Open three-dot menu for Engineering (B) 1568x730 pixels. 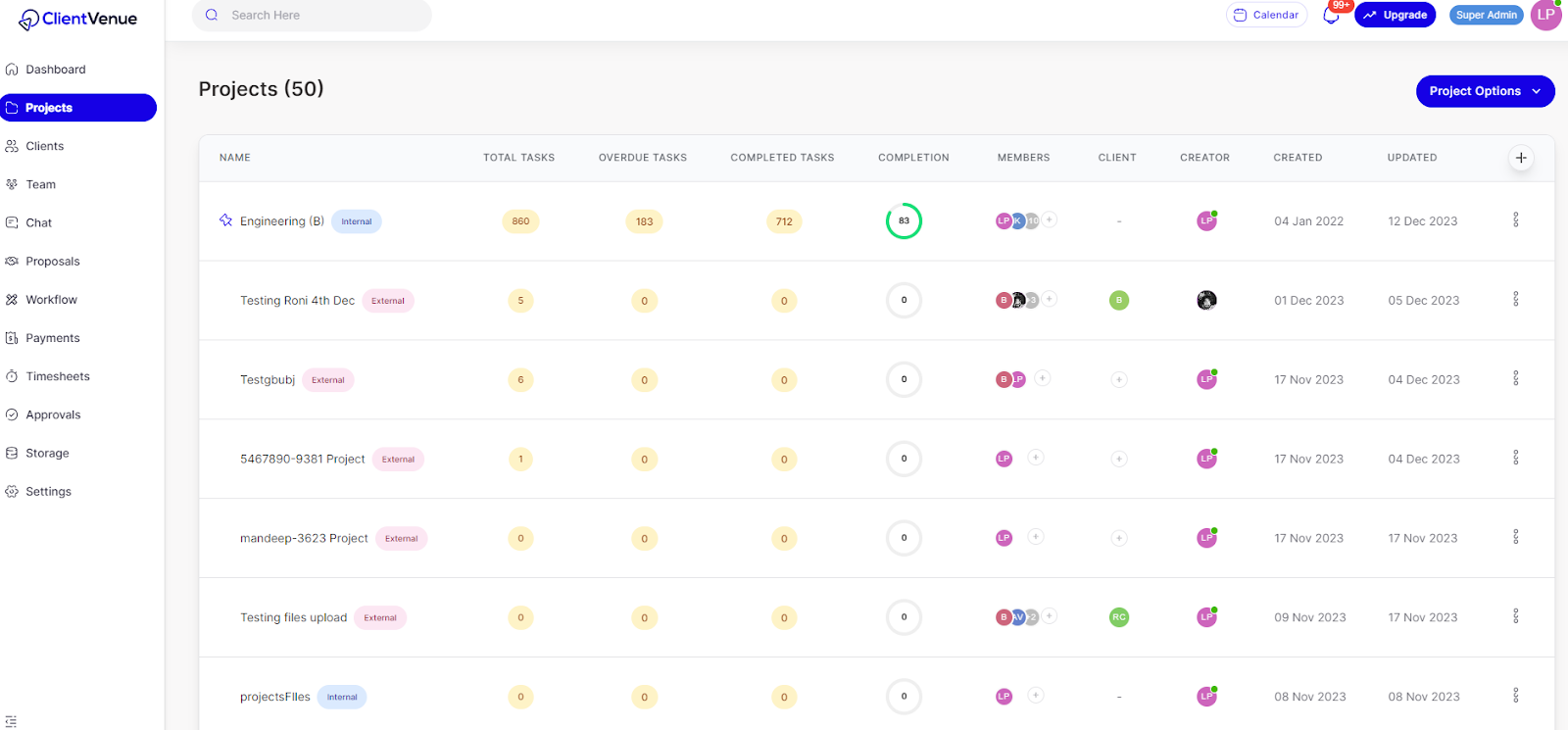point(1515,220)
